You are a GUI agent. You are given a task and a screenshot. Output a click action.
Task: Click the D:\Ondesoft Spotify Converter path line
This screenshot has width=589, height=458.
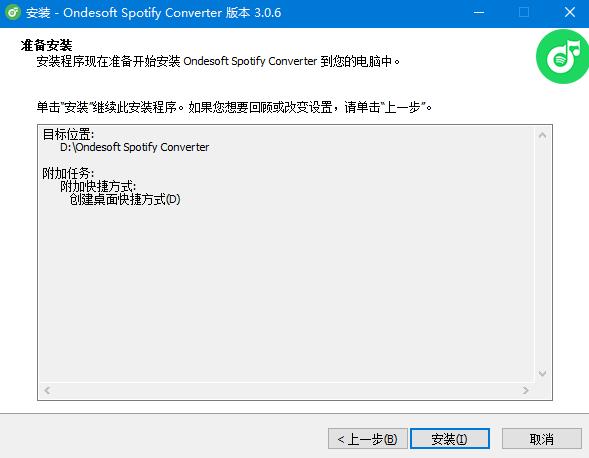coord(134,147)
